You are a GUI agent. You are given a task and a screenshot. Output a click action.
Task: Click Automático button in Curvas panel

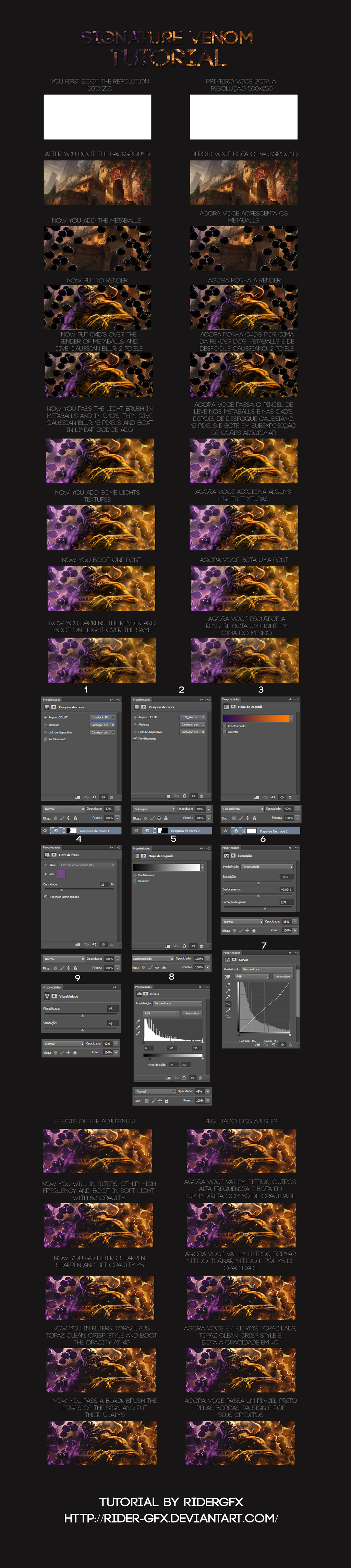point(283,976)
